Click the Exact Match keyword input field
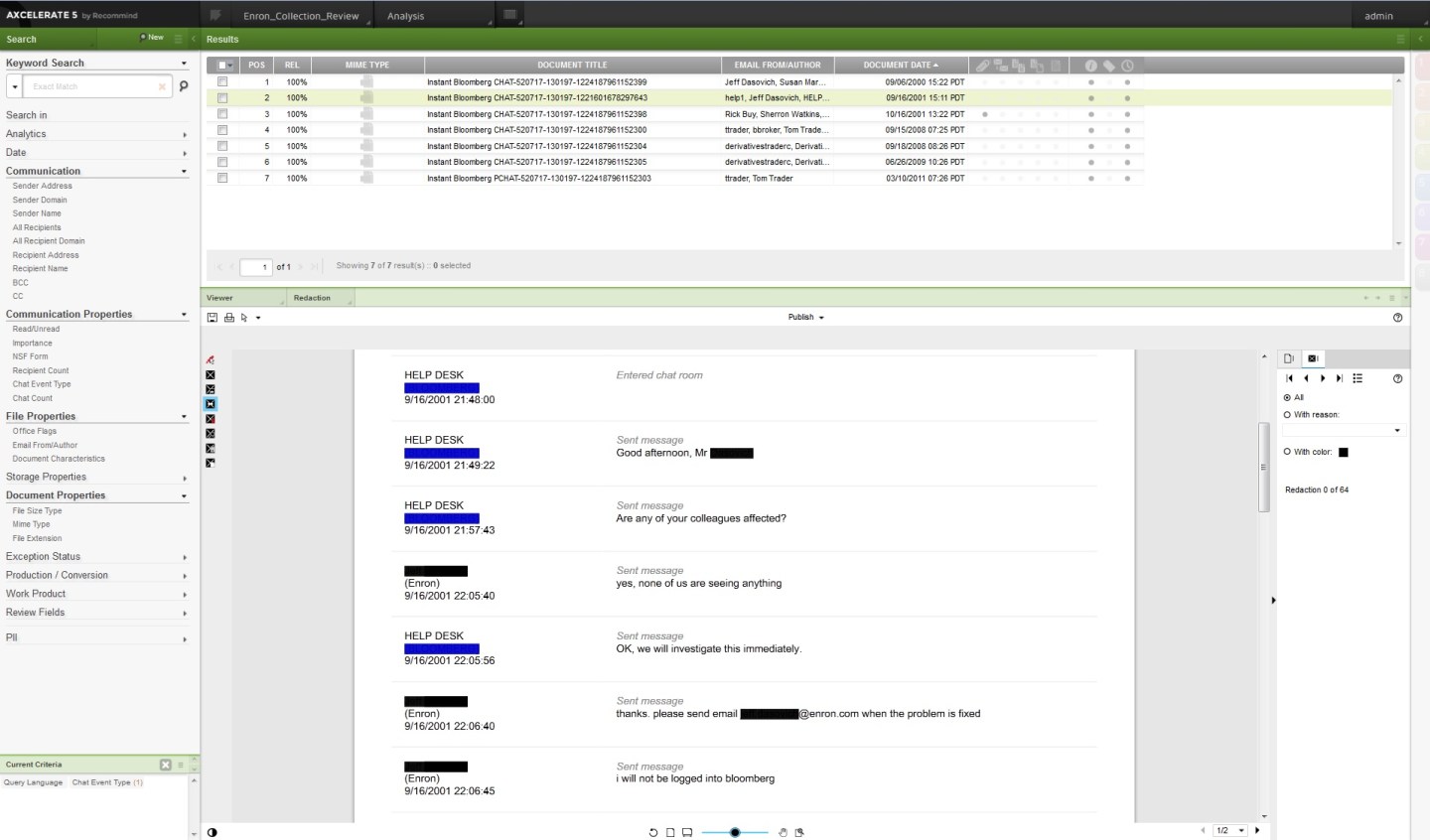 coord(89,86)
